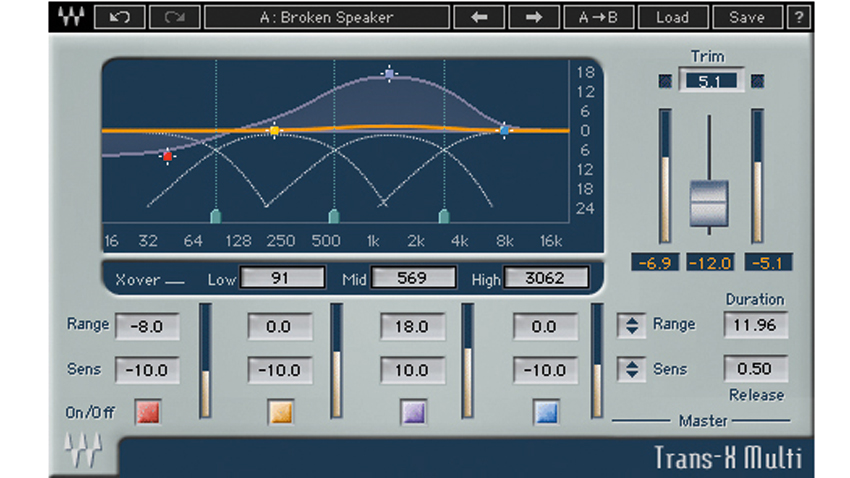Click the left clip indicator beside Trim
Image resolution: width=850 pixels, height=478 pixels.
coord(665,81)
